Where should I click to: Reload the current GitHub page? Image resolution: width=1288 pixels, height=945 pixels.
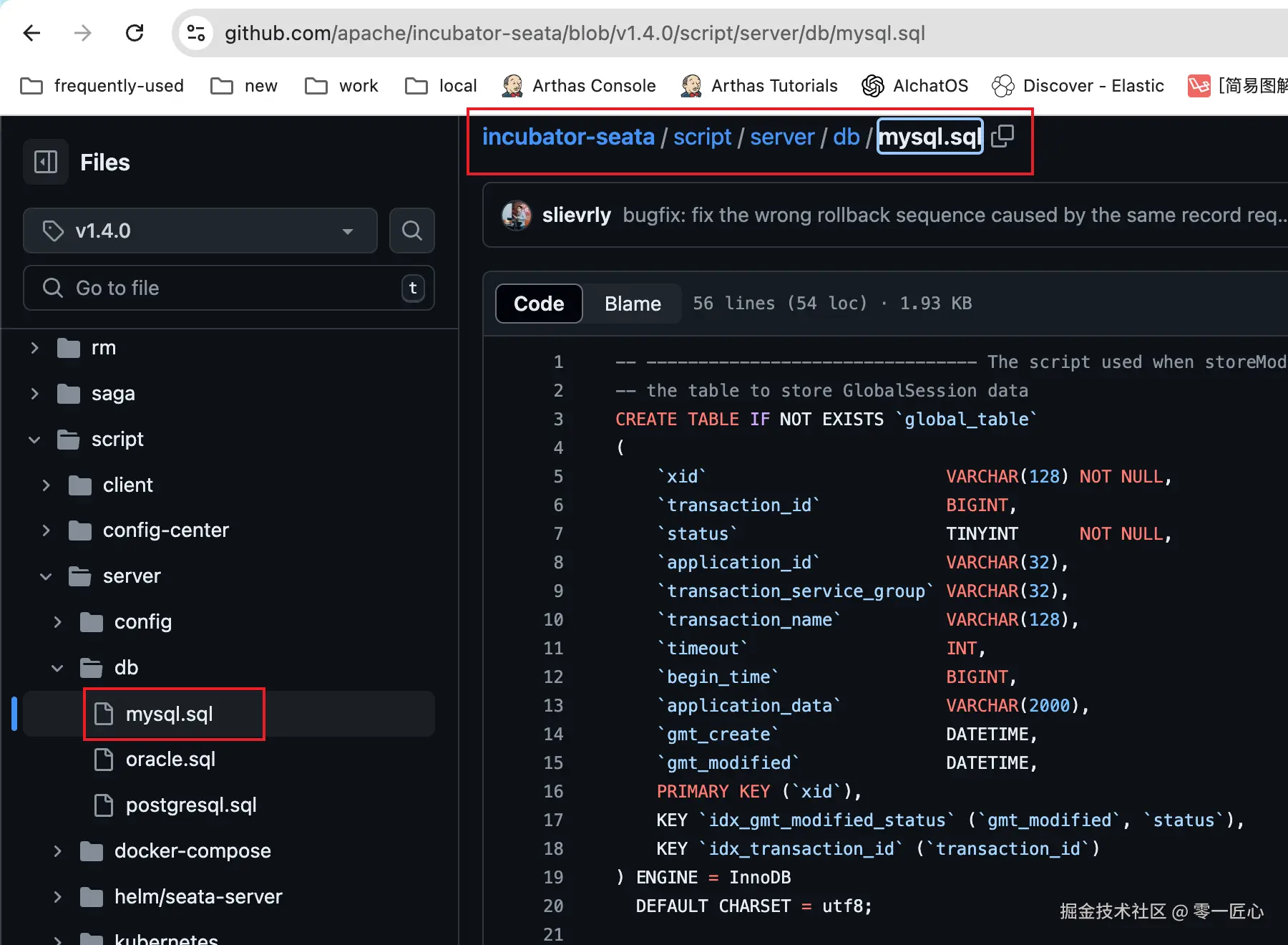tap(135, 33)
